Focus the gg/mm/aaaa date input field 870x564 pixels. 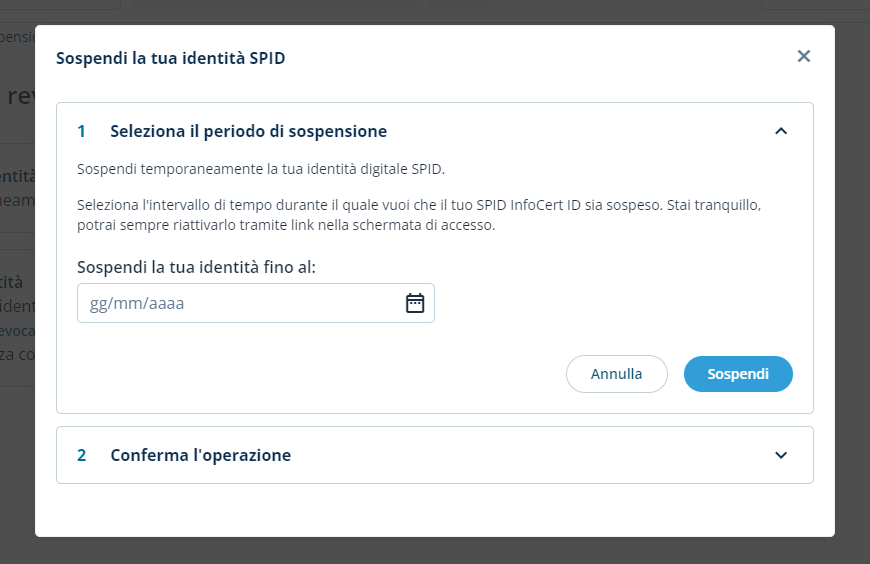coord(240,303)
